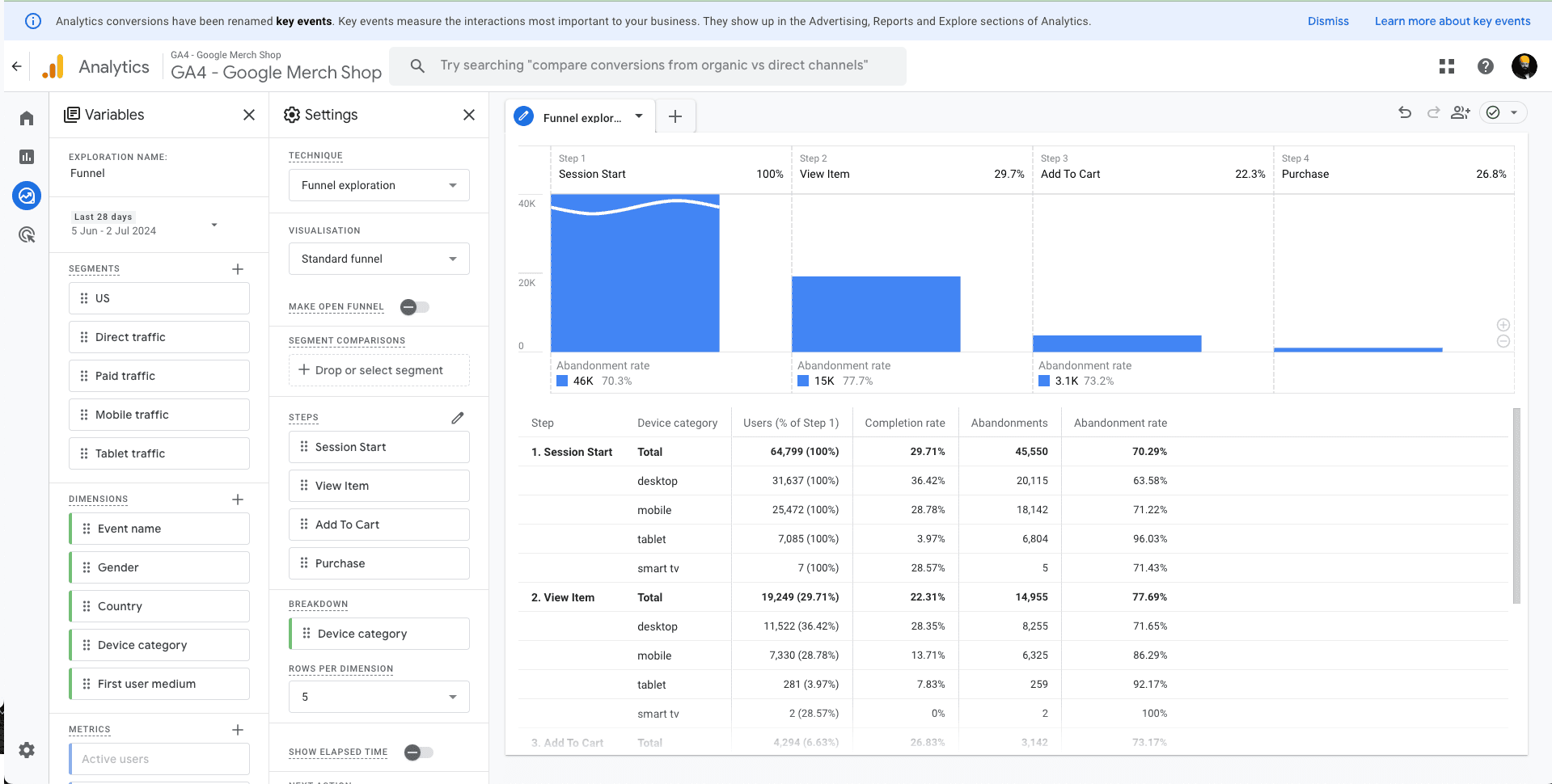The image size is (1552, 784).
Task: Open the Reports bar-chart icon in sidebar
Action: [27, 157]
